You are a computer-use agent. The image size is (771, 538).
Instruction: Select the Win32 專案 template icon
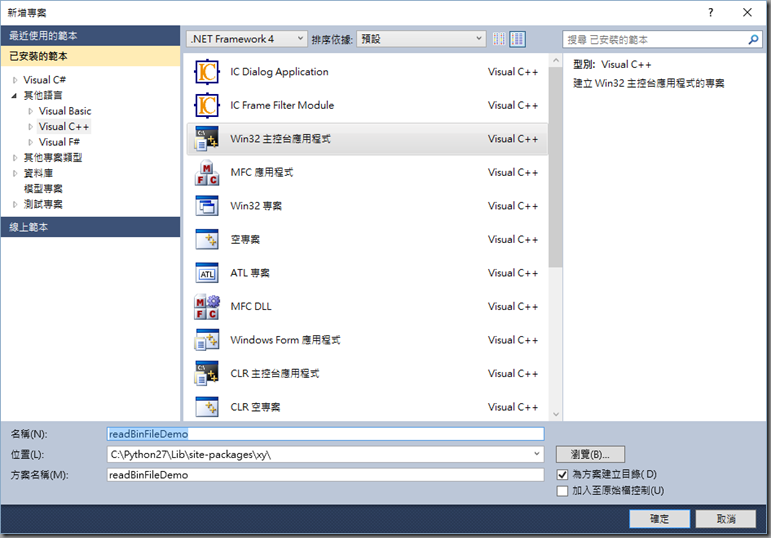click(207, 206)
